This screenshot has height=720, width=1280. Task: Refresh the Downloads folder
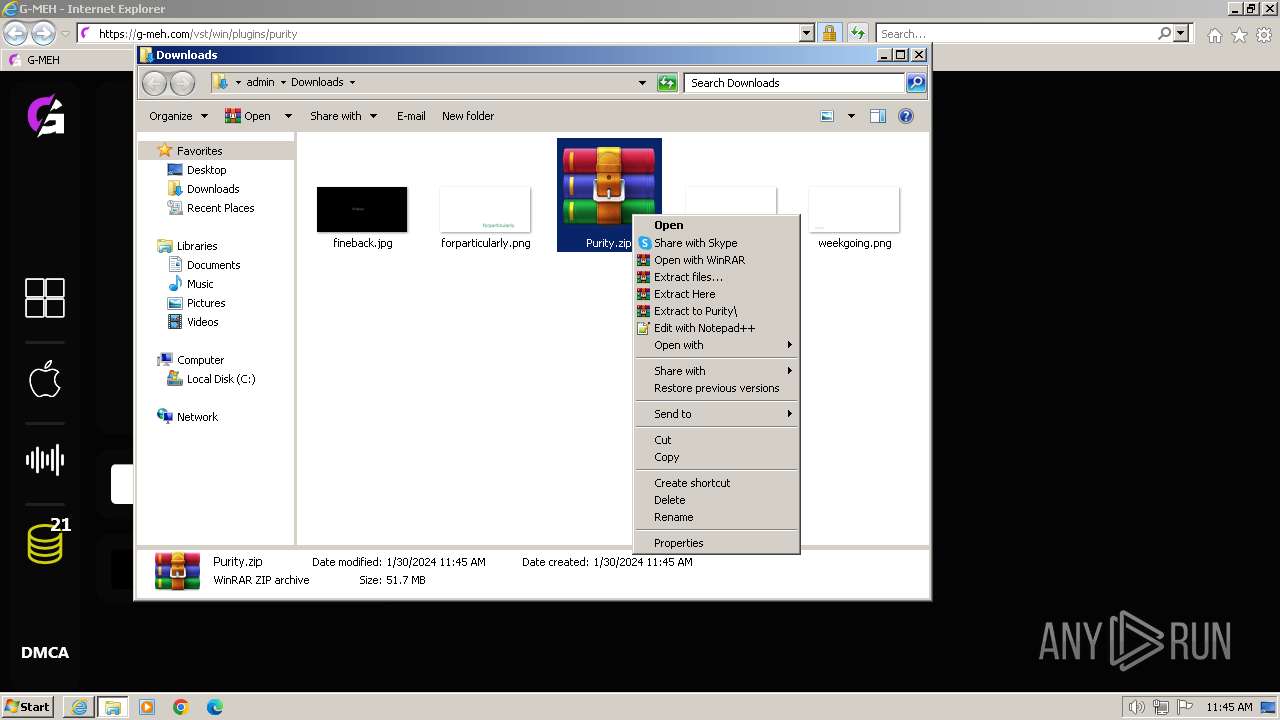pos(667,83)
